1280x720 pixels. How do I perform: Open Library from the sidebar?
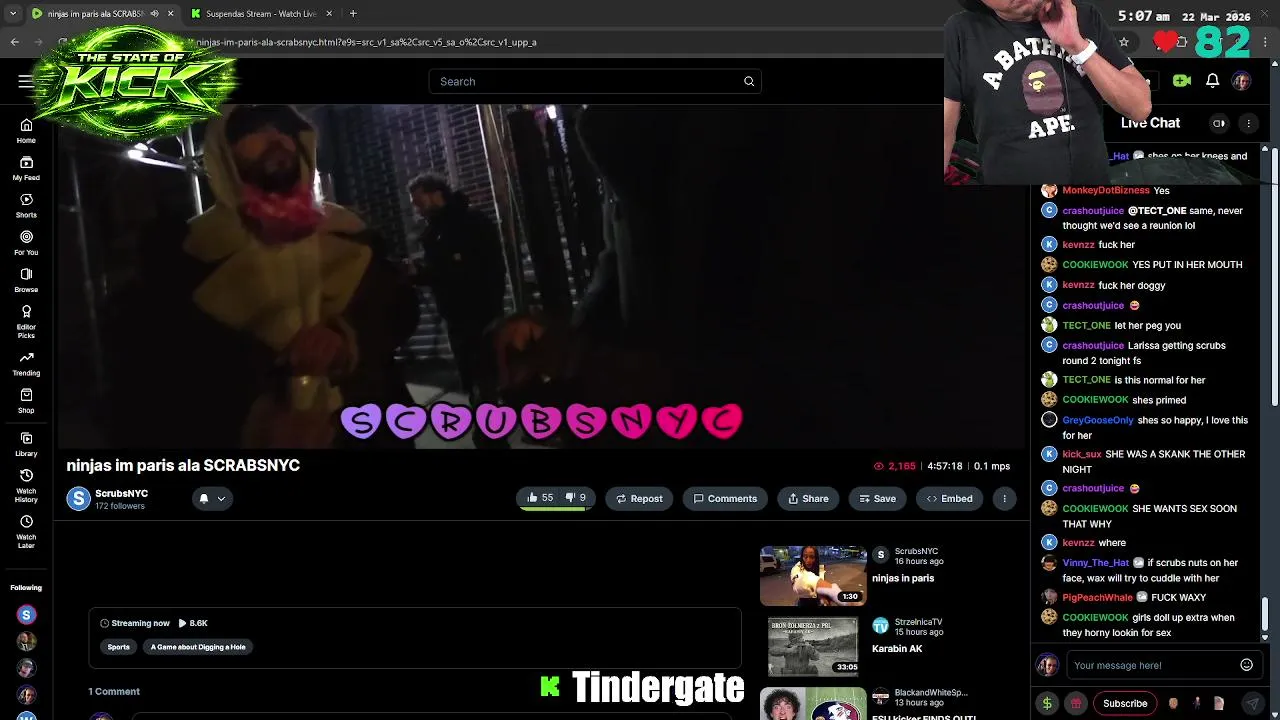click(26, 445)
